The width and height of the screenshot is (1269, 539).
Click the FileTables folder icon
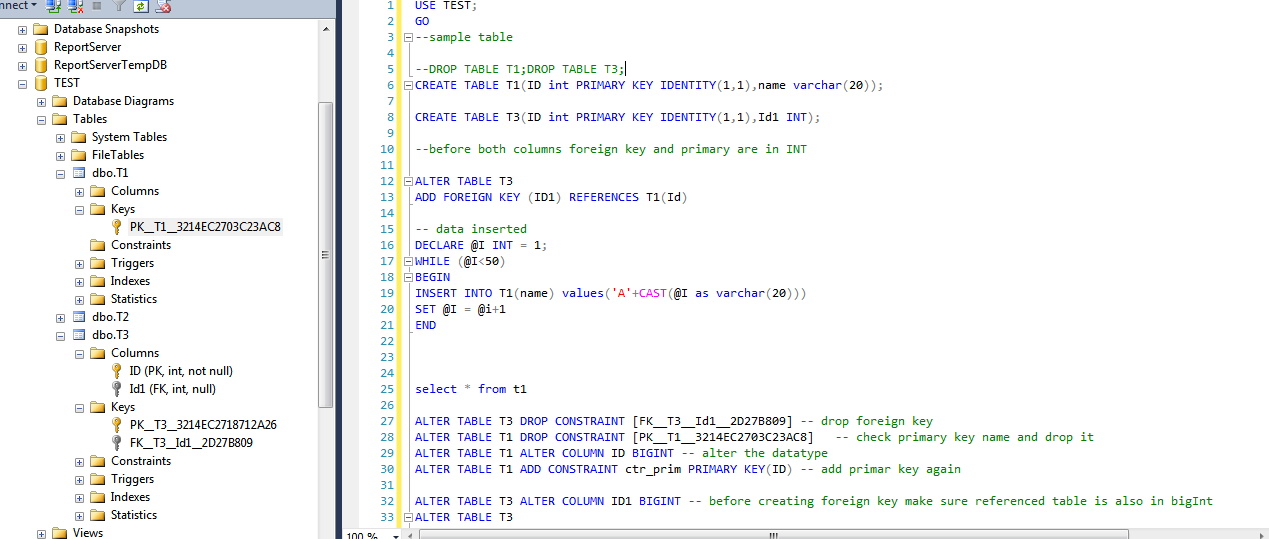coord(79,155)
